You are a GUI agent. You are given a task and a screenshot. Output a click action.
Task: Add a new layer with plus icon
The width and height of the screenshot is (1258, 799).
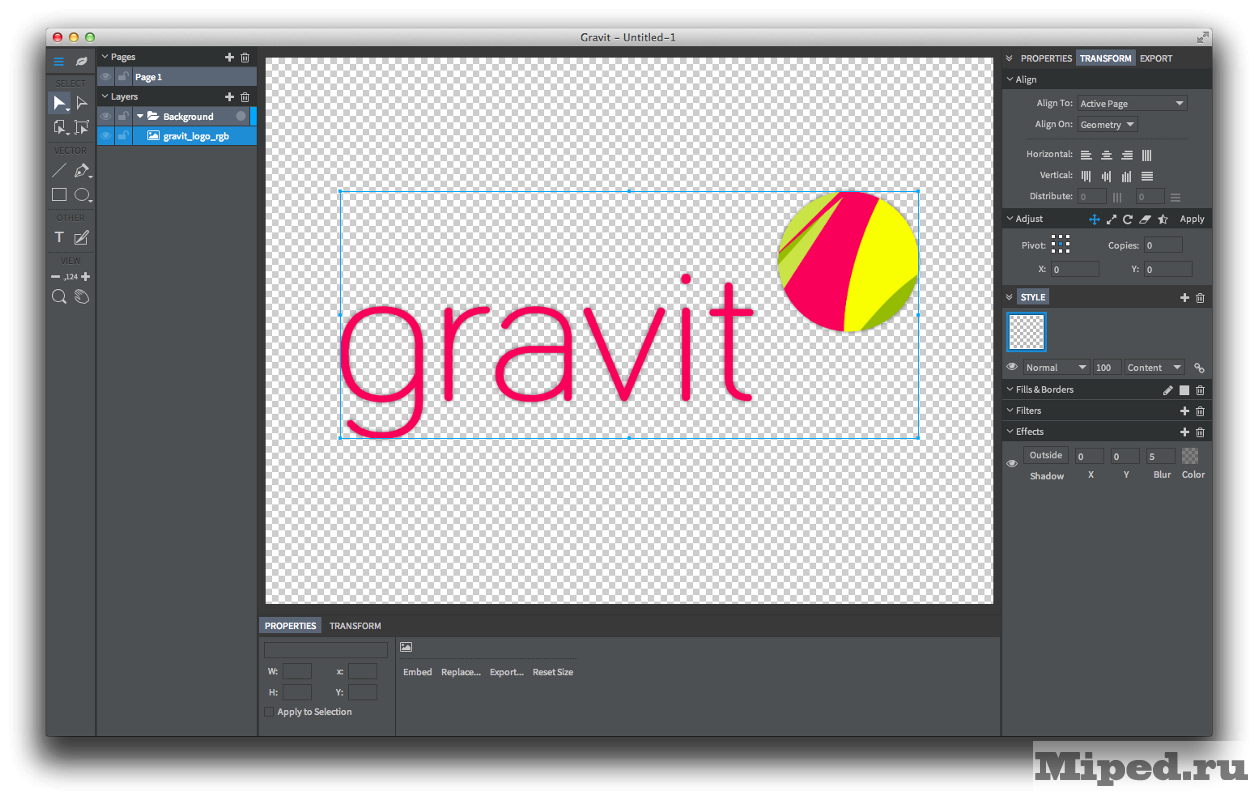pyautogui.click(x=229, y=97)
